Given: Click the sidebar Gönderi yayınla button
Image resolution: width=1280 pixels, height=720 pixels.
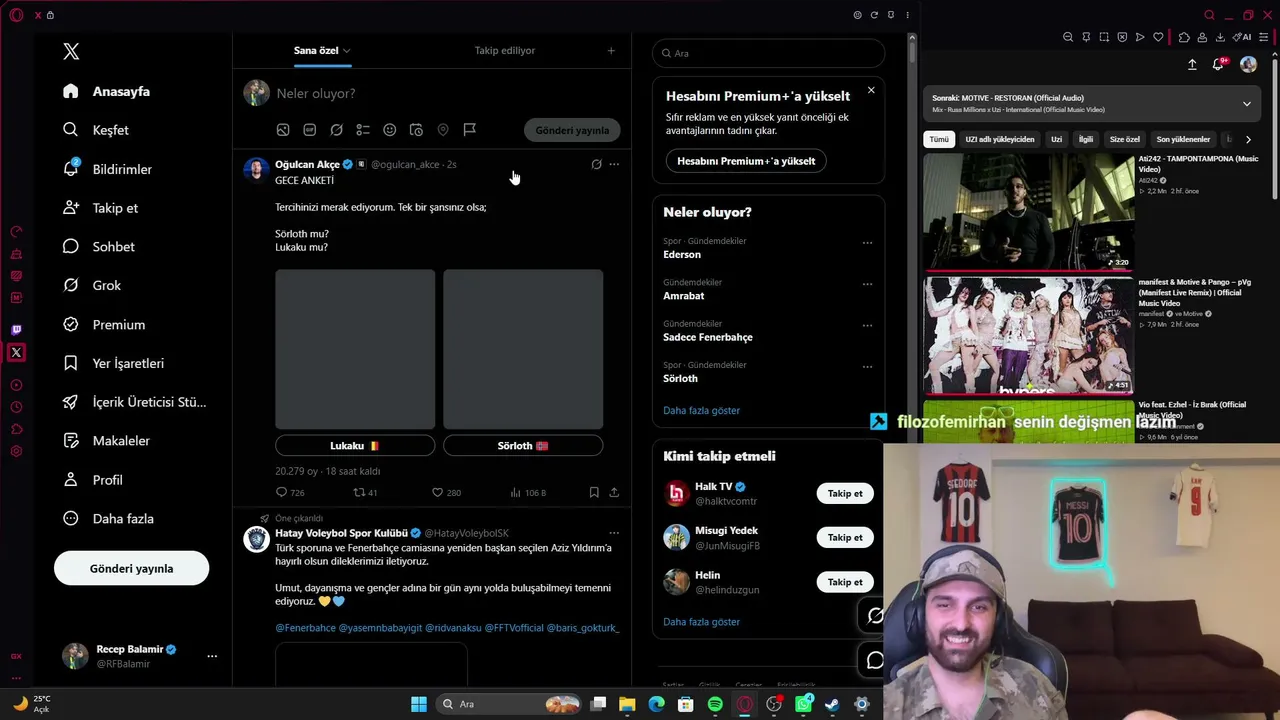Looking at the screenshot, I should (x=131, y=568).
